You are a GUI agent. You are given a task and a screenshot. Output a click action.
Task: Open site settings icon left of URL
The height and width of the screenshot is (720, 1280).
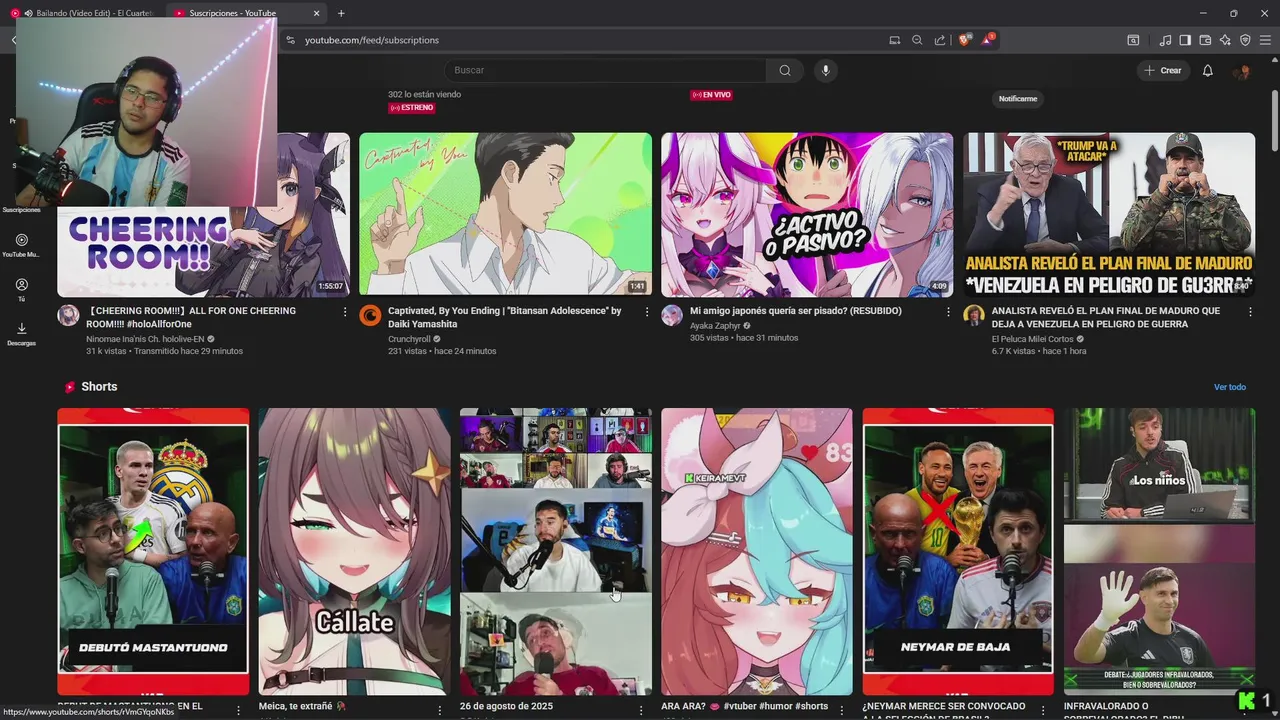coord(290,40)
